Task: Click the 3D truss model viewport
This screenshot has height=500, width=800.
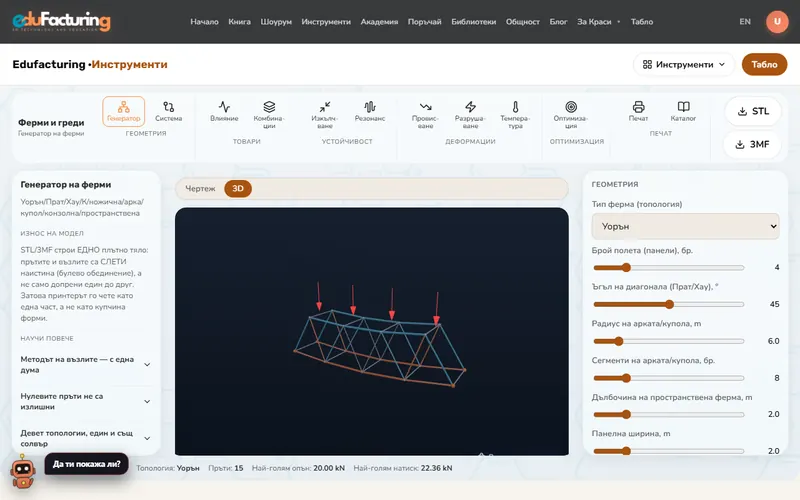Action: pyautogui.click(x=371, y=331)
